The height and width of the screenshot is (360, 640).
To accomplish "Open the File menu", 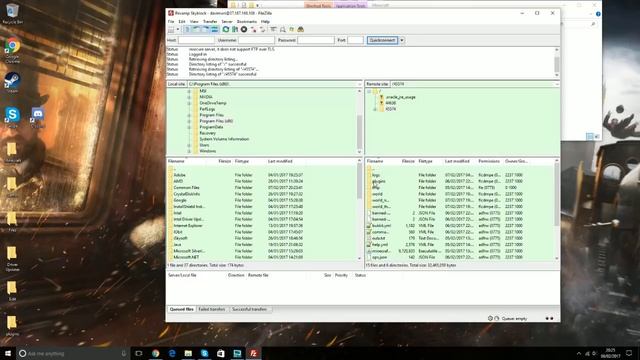I will pyautogui.click(x=171, y=21).
